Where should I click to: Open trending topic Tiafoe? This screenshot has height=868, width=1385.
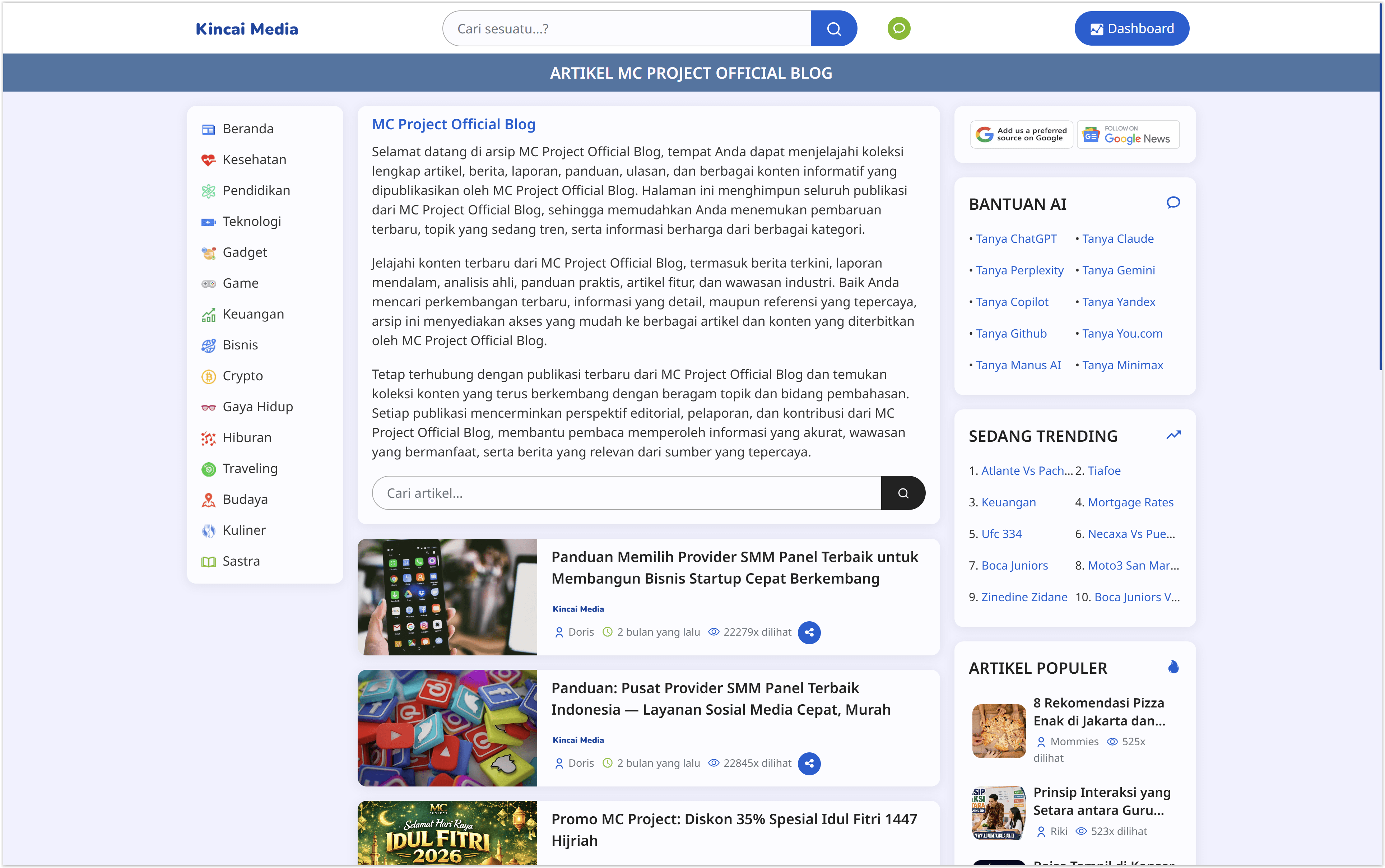click(1104, 471)
